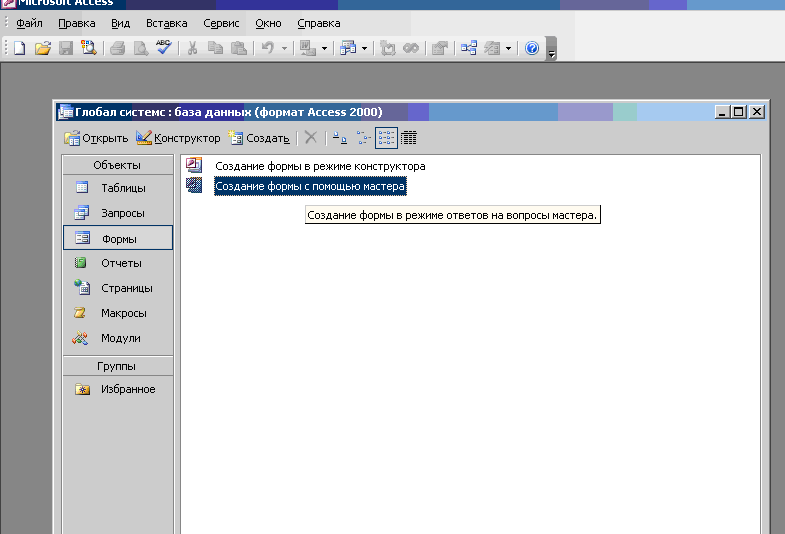
Task: Click the Analyze toolbar icon
Action: (347, 48)
